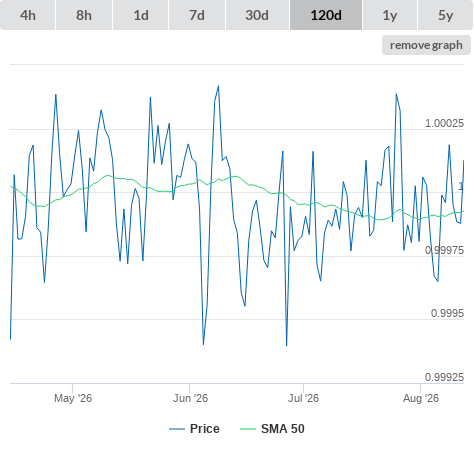This screenshot has height=455, width=474.
Task: Click the active 120d tab
Action: click(x=326, y=15)
